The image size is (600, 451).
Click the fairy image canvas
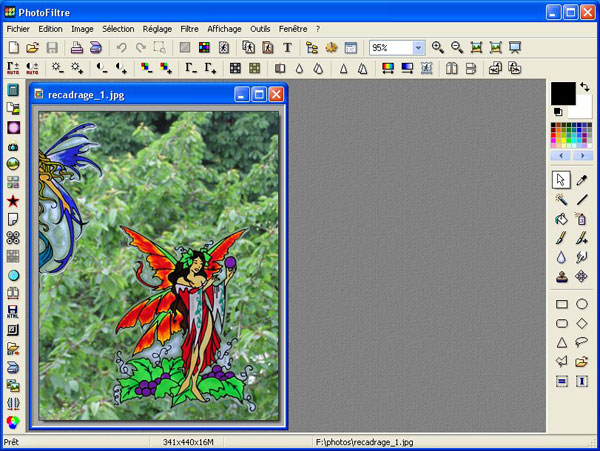[x=159, y=266]
